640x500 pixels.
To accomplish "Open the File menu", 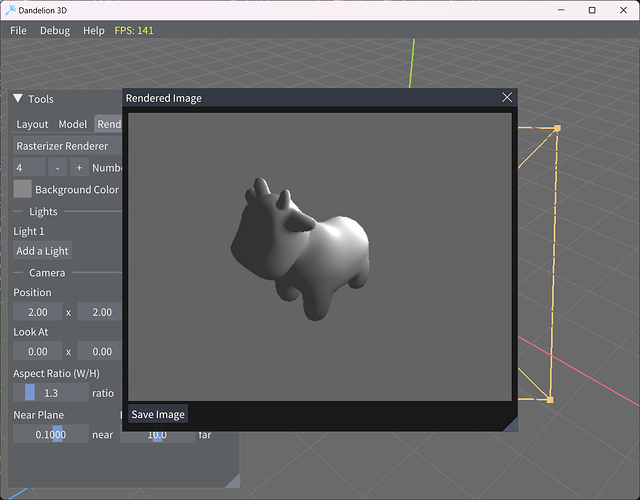I will 18,31.
